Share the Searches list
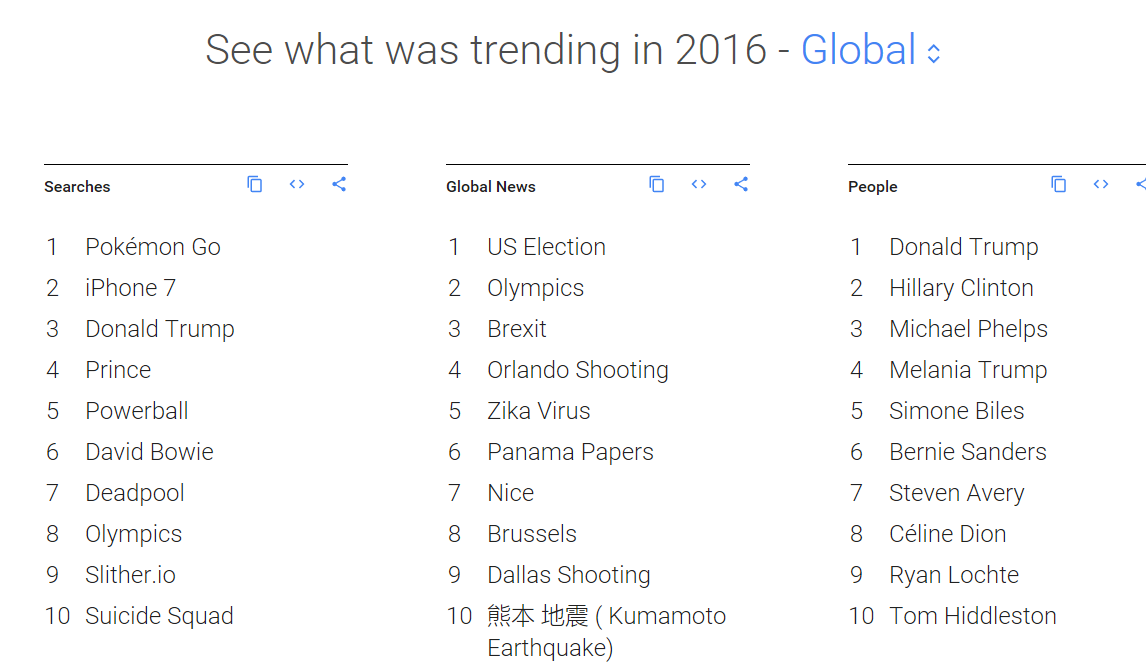The height and width of the screenshot is (667, 1146). [339, 184]
